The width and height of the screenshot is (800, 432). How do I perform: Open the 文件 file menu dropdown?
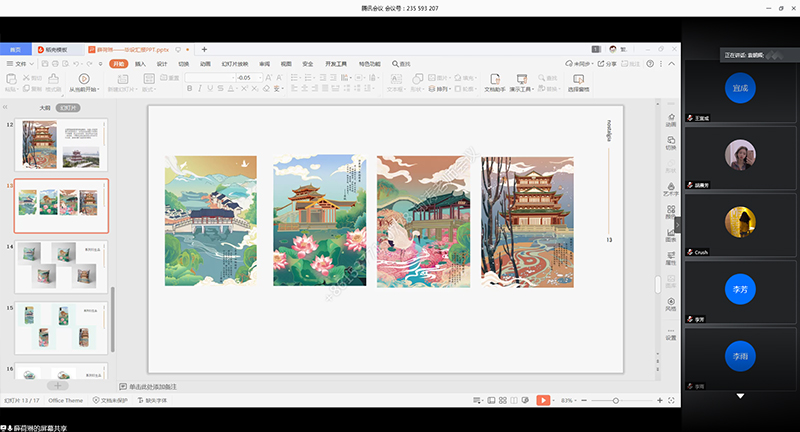[20, 63]
